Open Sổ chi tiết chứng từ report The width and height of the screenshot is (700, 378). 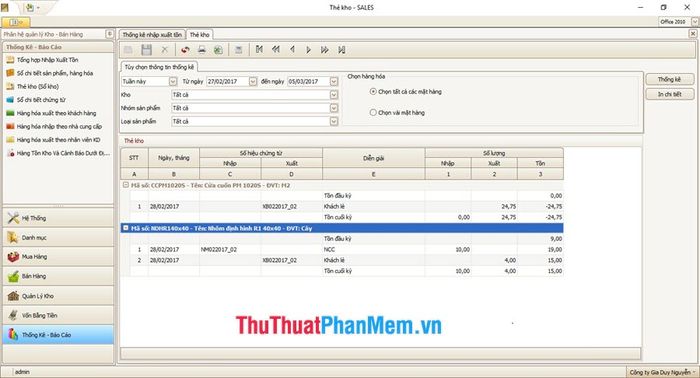[x=41, y=100]
